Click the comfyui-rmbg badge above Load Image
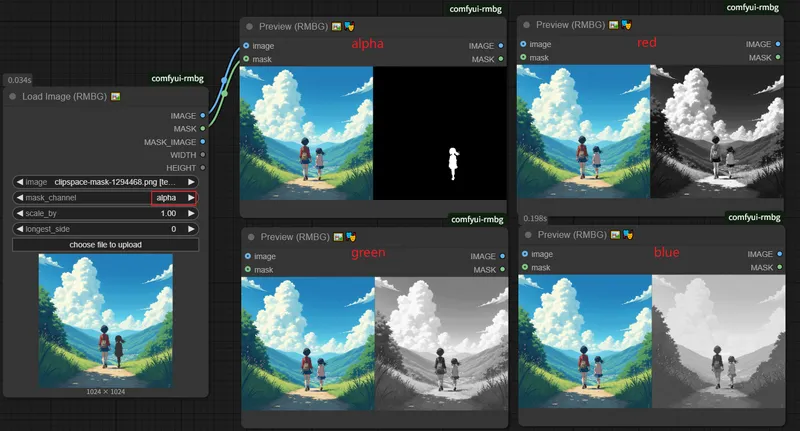 pyautogui.click(x=178, y=77)
